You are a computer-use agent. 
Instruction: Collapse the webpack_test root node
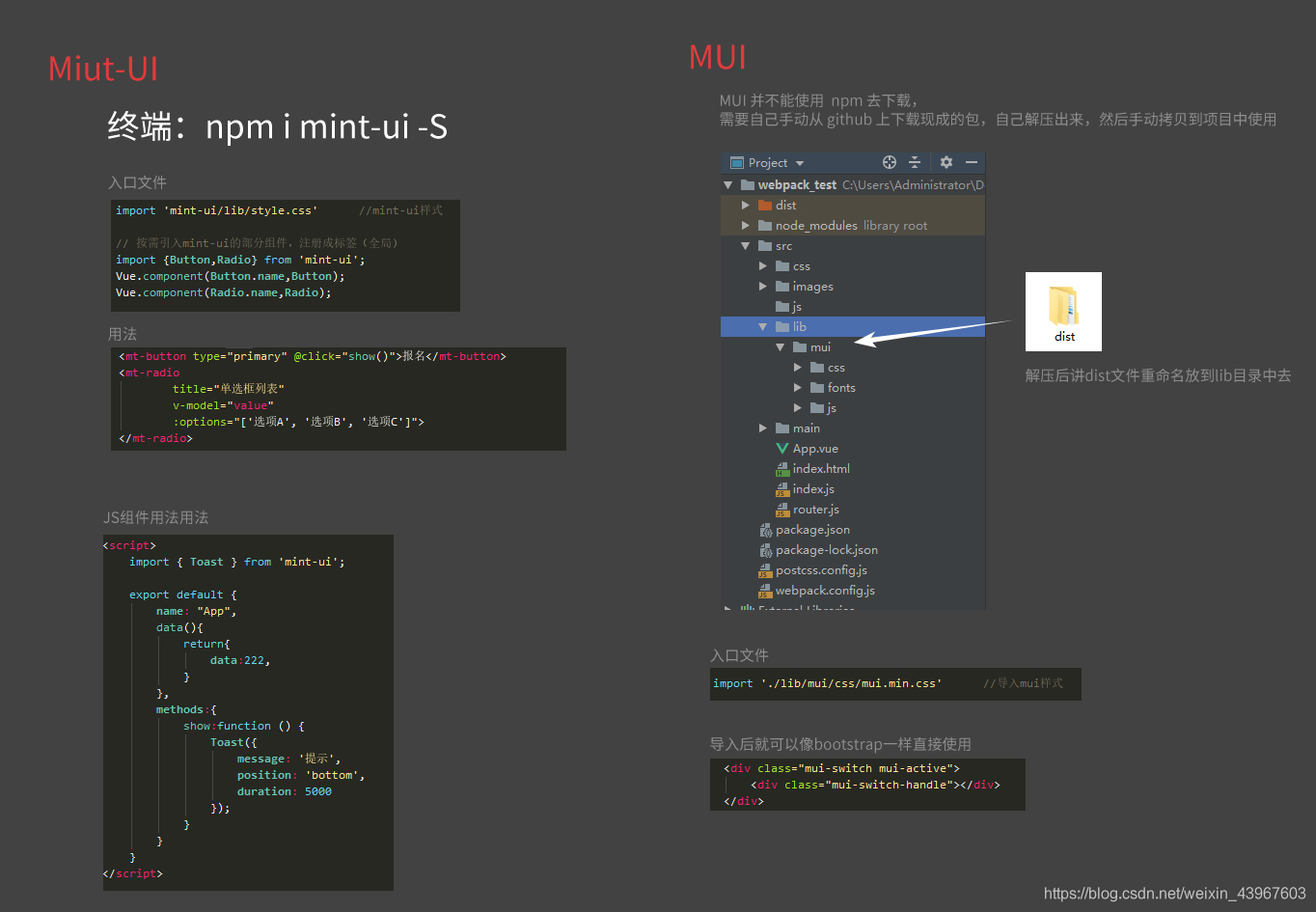(x=727, y=184)
